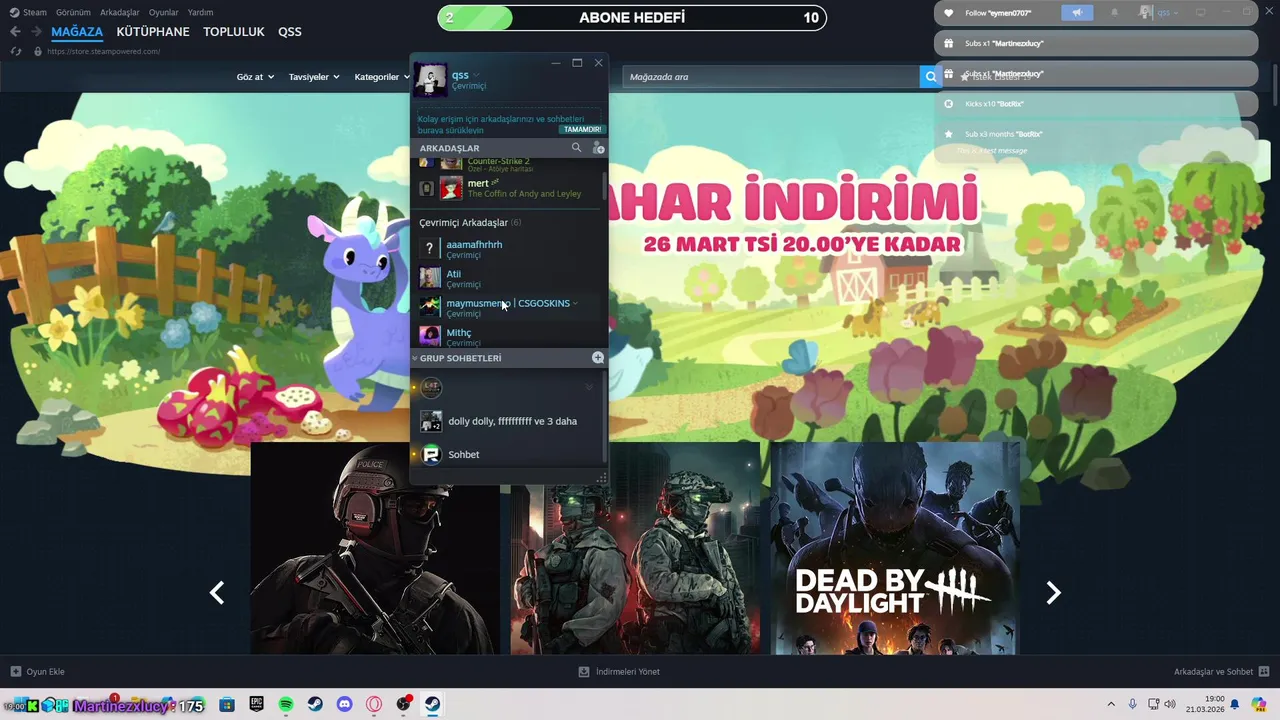Open the Oyunlar menu
Image resolution: width=1280 pixels, height=720 pixels.
[163, 13]
